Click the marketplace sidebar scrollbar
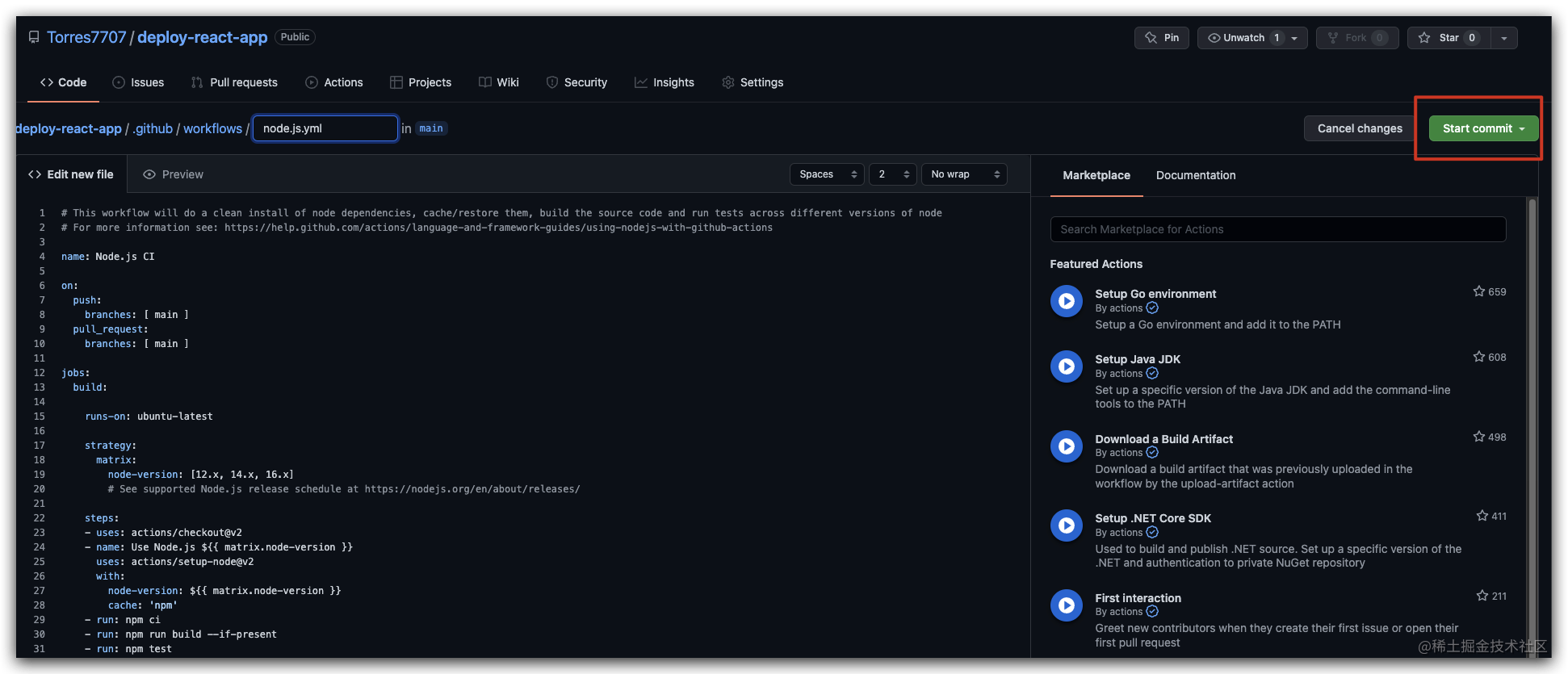Image resolution: width=1568 pixels, height=674 pixels. [x=1532, y=428]
